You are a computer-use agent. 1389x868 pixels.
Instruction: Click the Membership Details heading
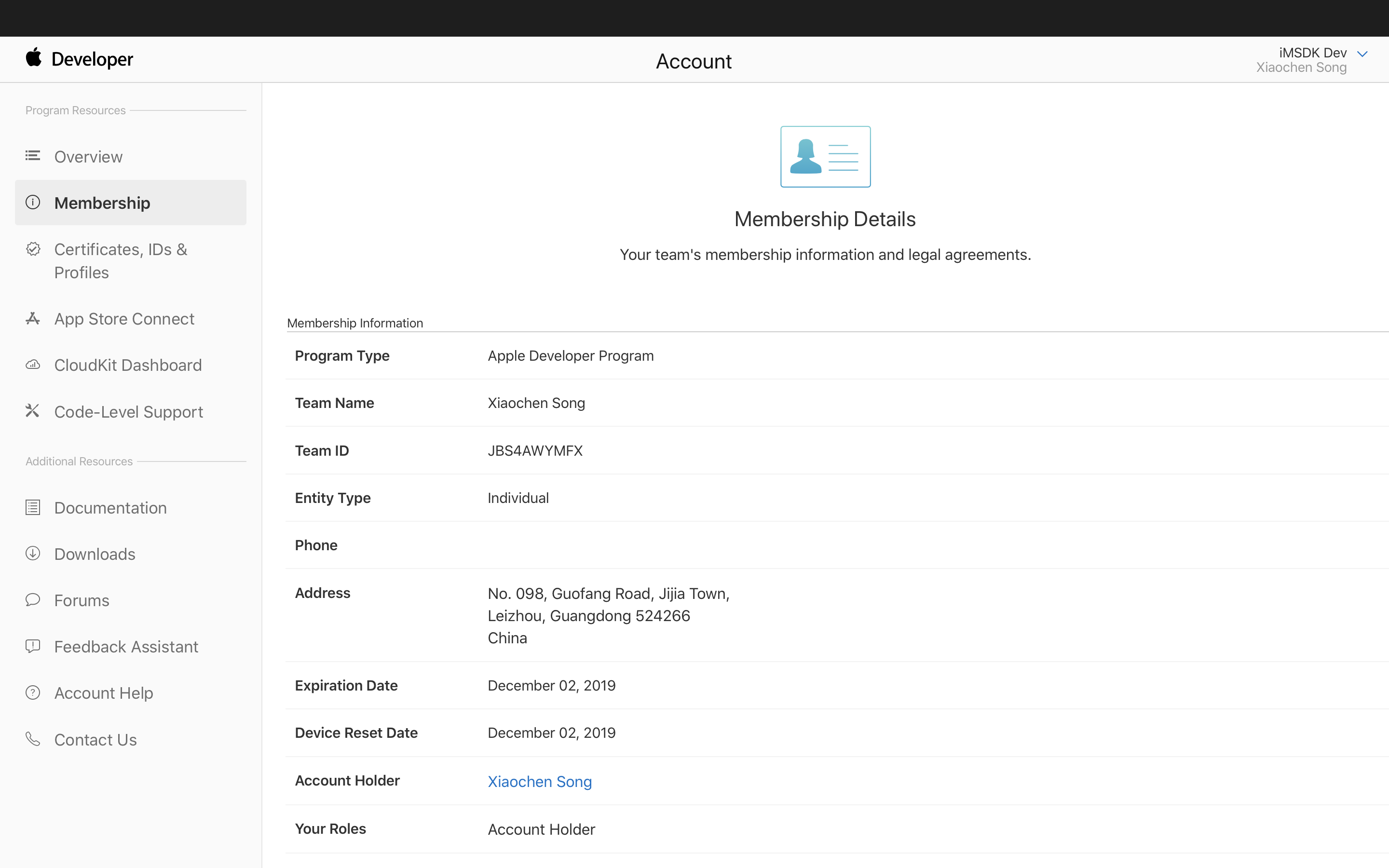pos(825,219)
